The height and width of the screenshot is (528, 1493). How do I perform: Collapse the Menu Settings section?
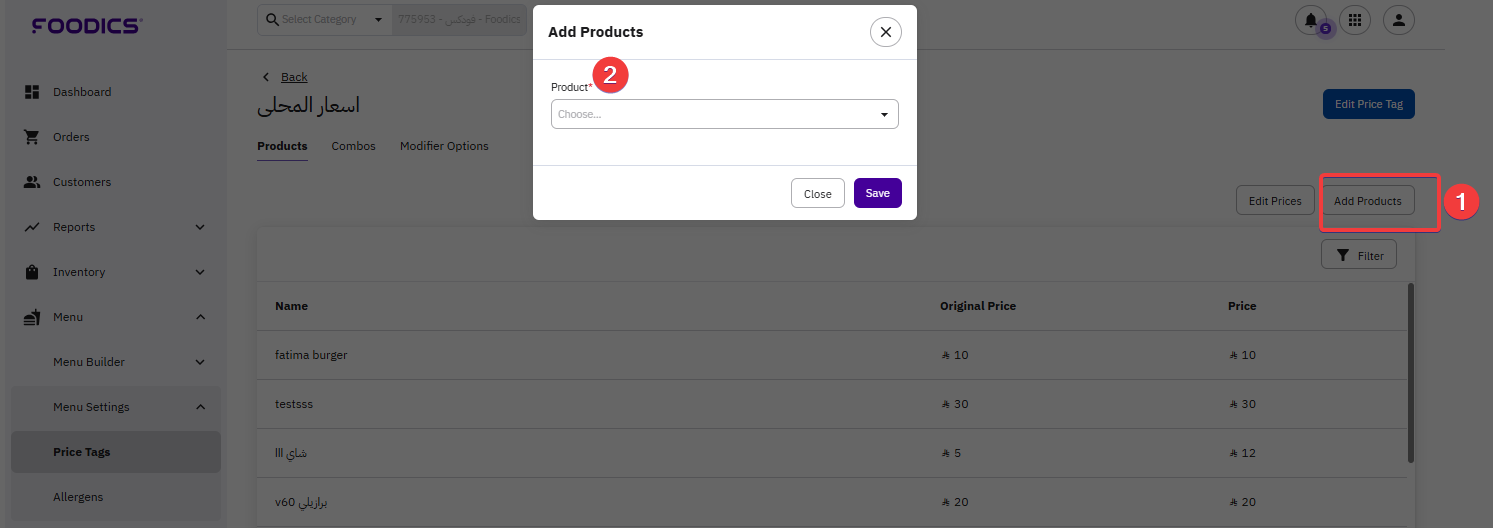pos(200,407)
